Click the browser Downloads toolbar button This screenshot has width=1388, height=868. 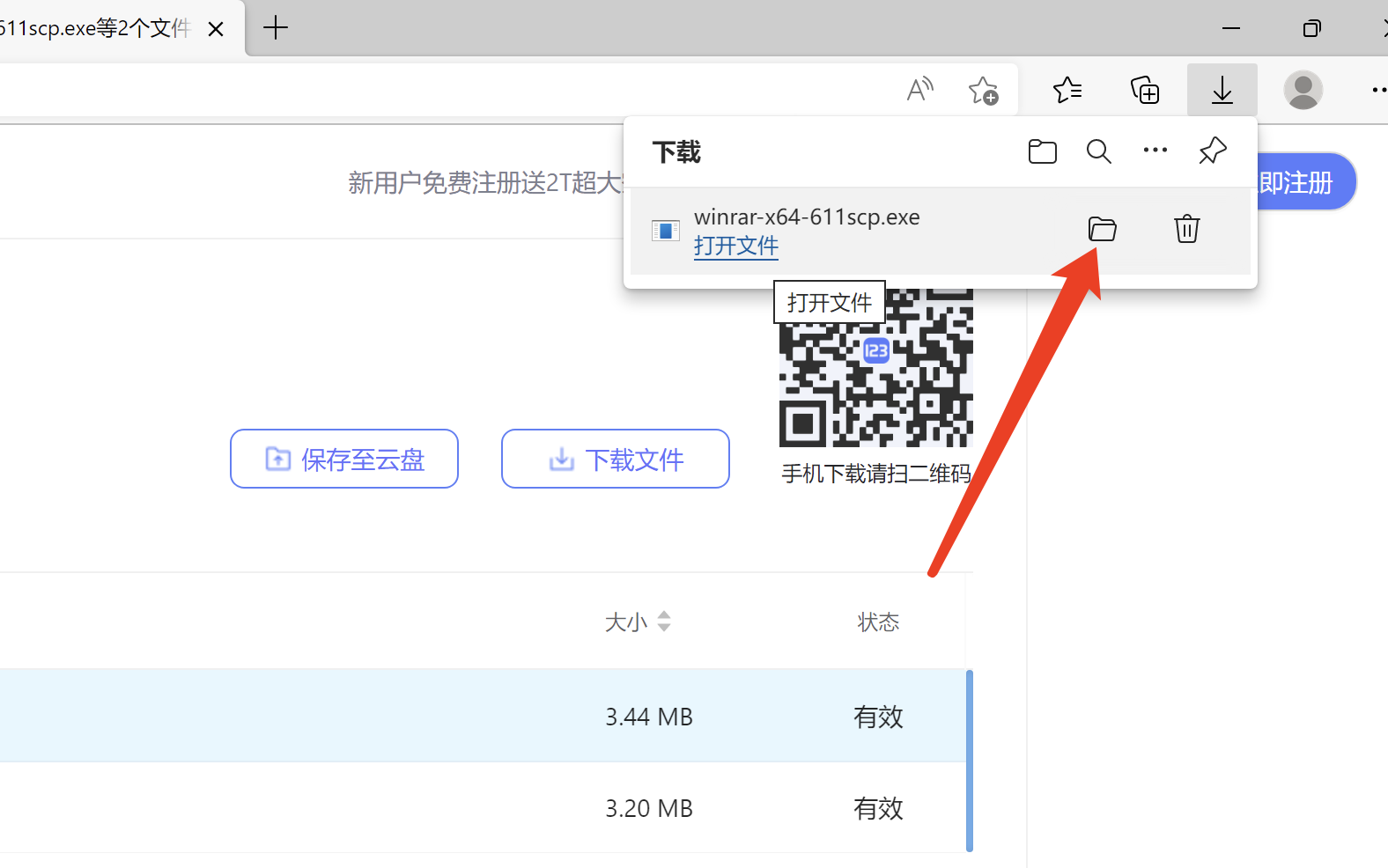1222,90
